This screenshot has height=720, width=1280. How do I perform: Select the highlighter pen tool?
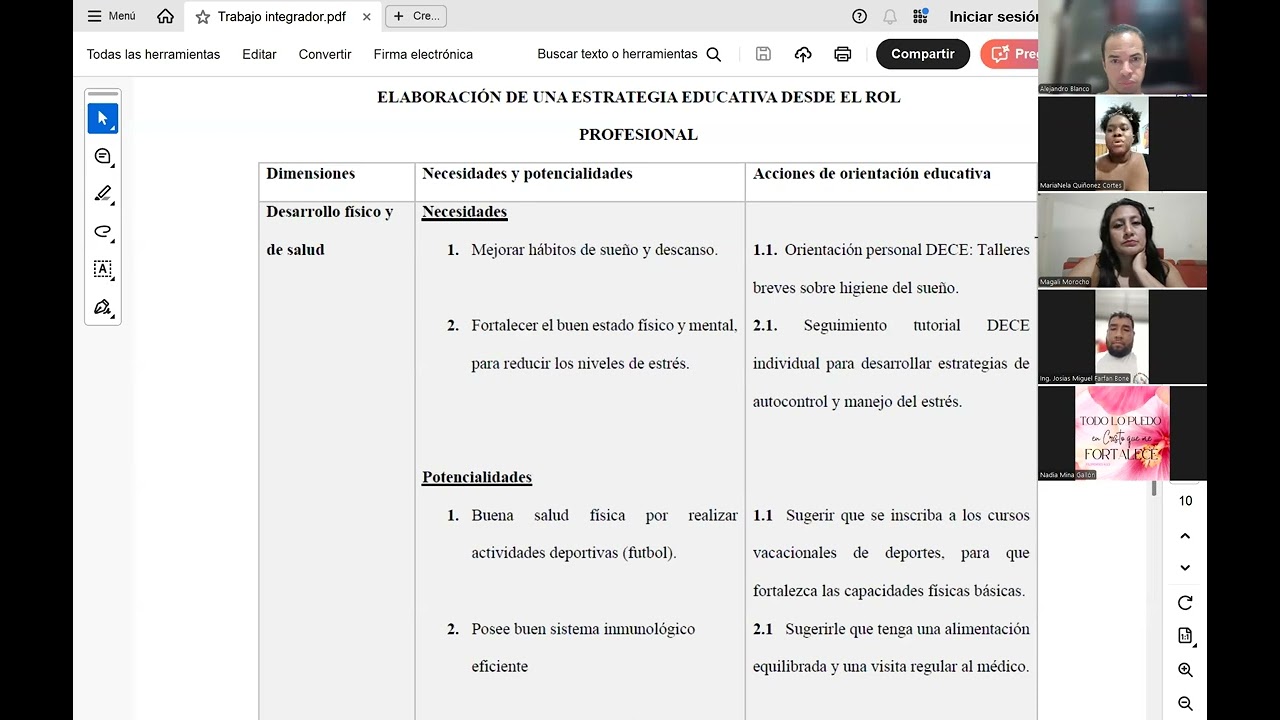point(102,194)
